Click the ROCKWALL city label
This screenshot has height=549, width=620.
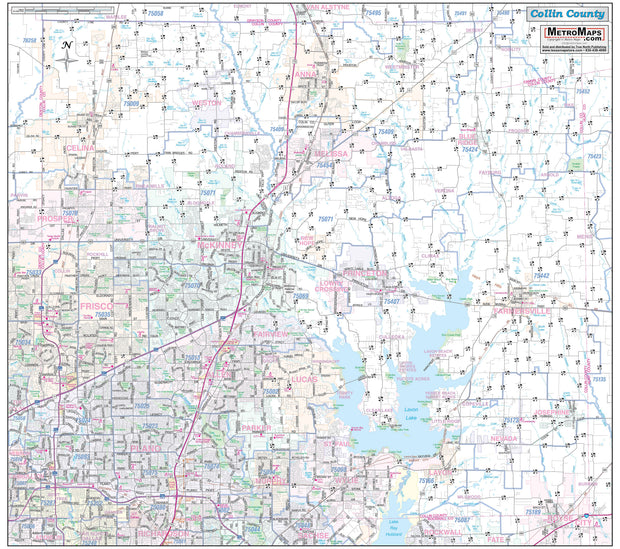tap(443, 532)
